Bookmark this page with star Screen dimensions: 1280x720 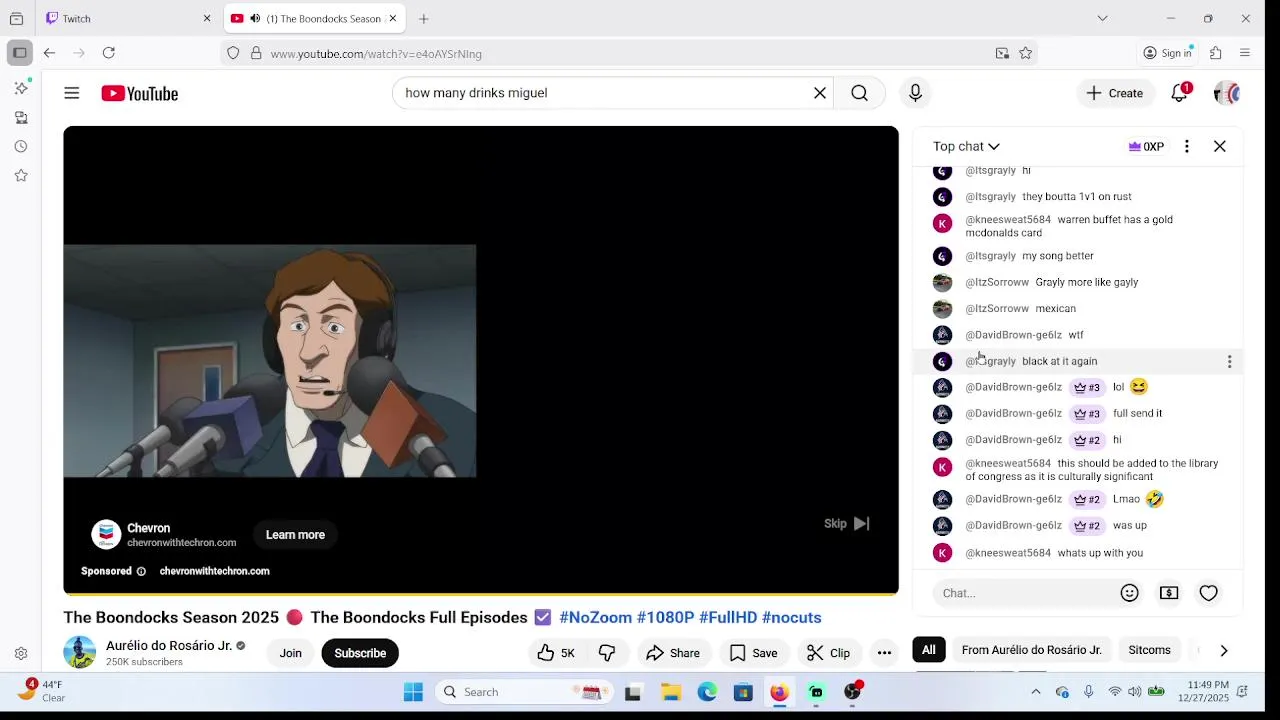coord(1025,54)
